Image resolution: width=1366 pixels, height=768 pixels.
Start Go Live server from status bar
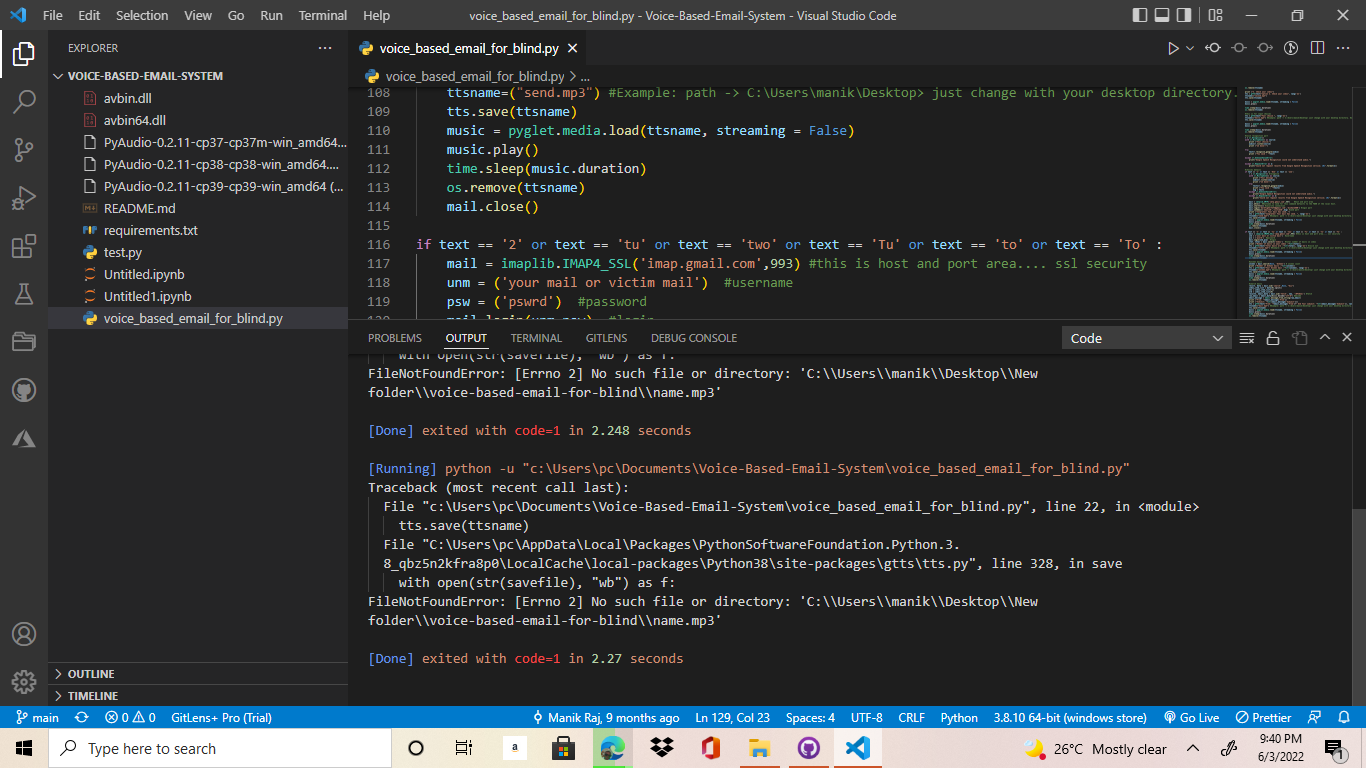1191,717
